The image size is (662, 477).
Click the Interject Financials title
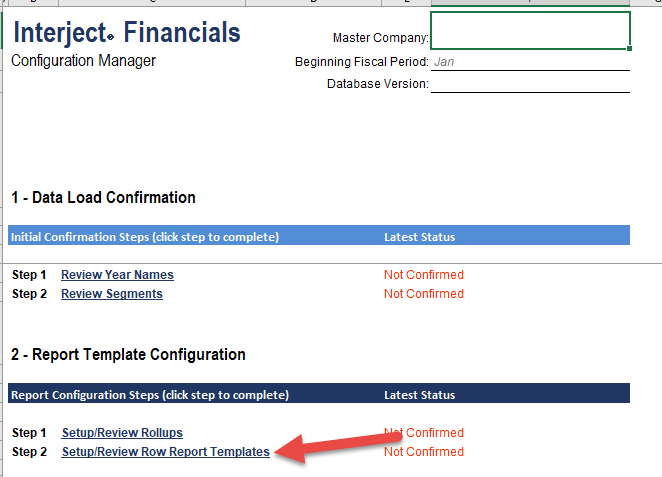[x=127, y=33]
